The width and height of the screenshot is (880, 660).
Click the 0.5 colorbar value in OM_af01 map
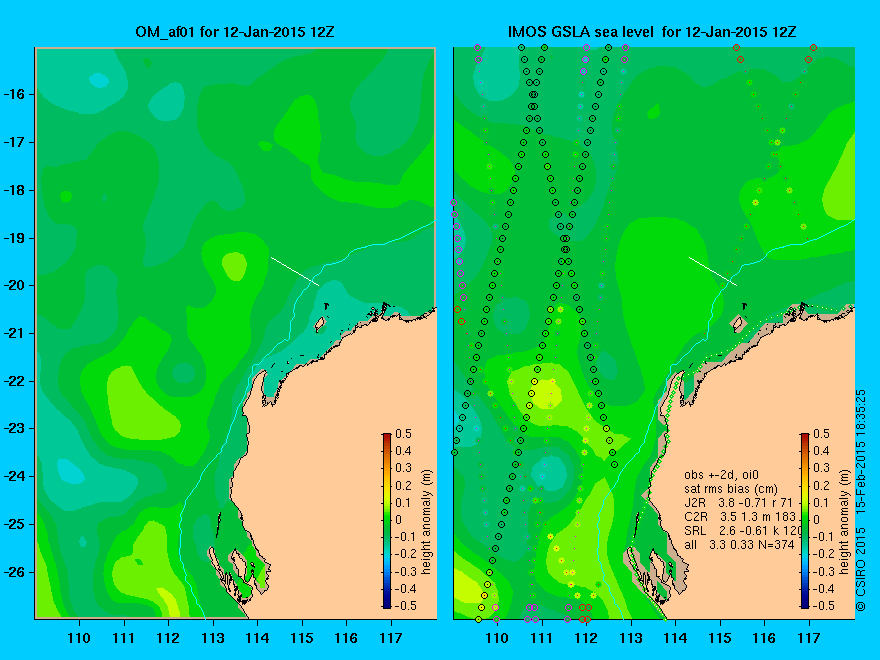403,434
